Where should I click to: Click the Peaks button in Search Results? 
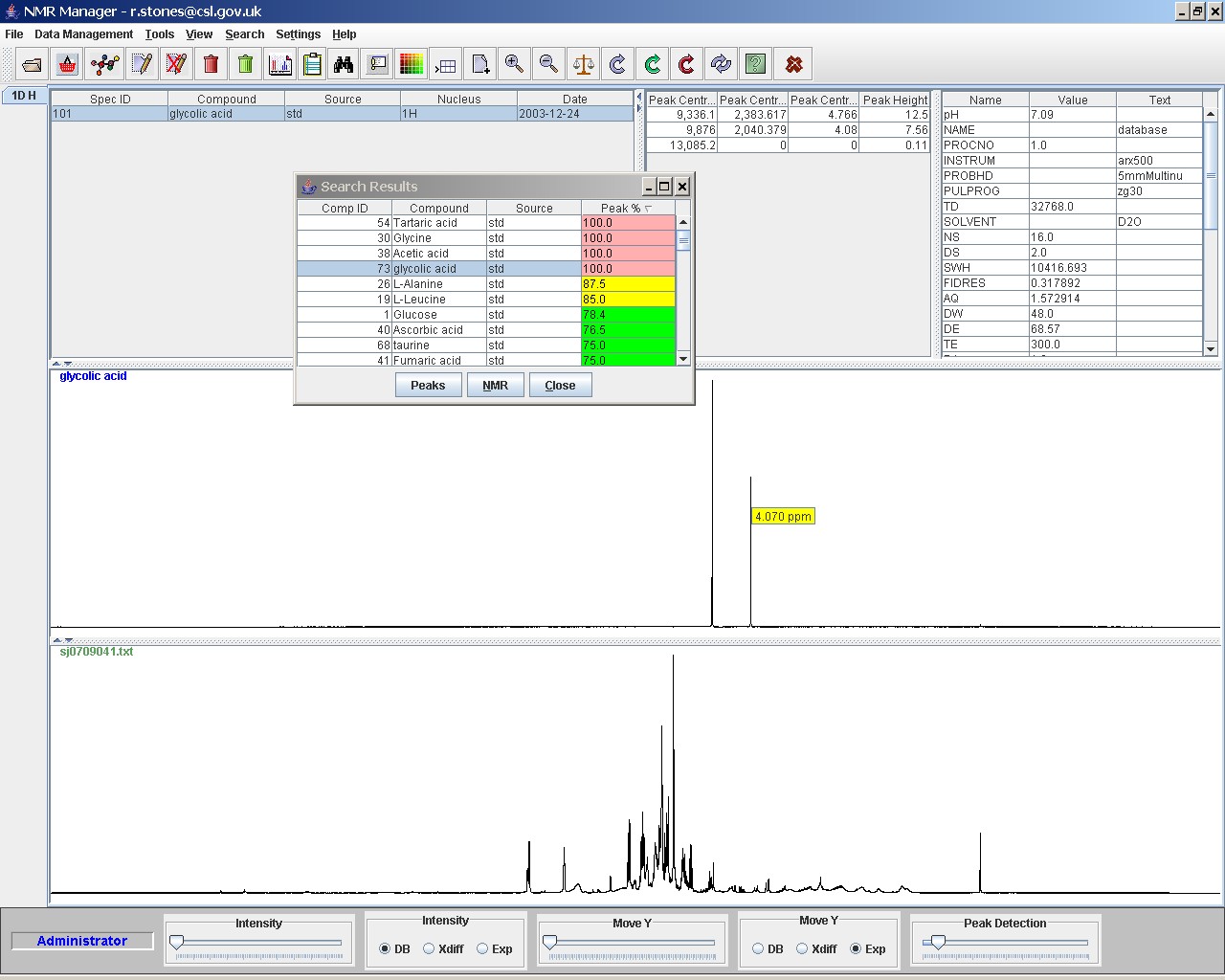pyautogui.click(x=428, y=385)
